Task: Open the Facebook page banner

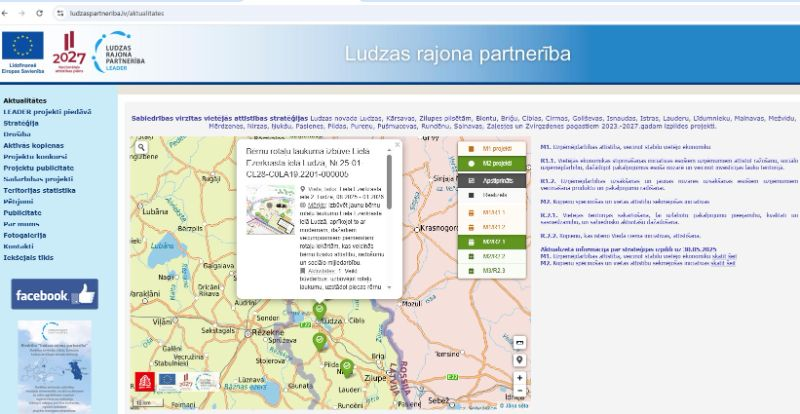Action: 54,295
